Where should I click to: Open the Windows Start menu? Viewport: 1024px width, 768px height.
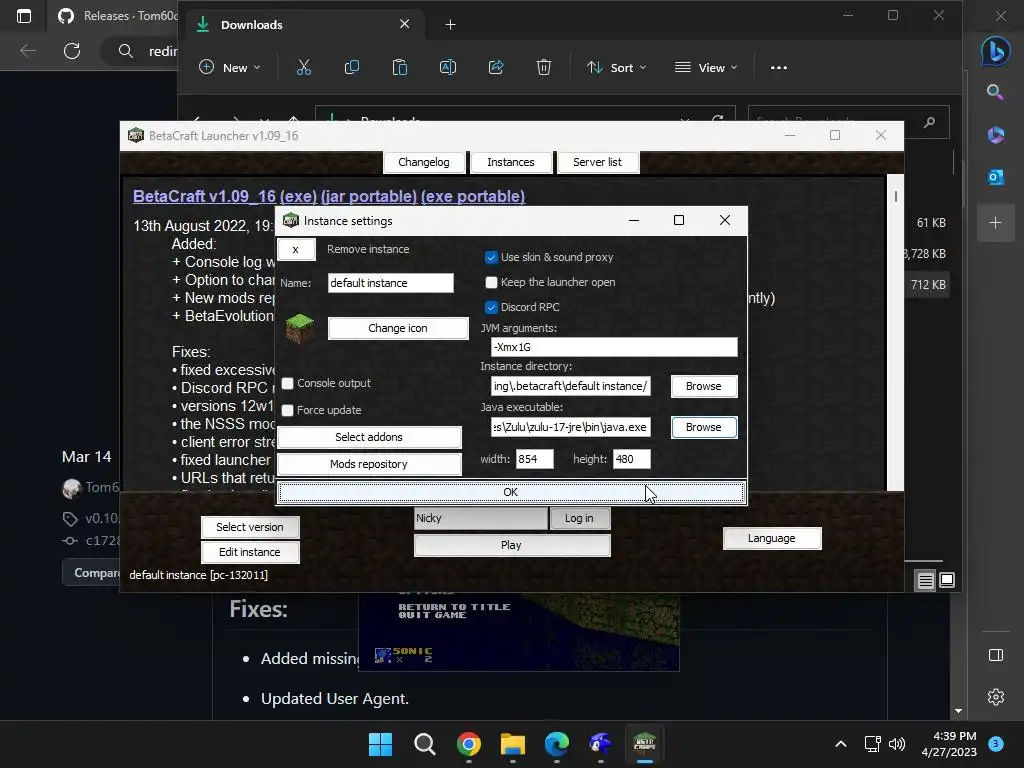[380, 744]
